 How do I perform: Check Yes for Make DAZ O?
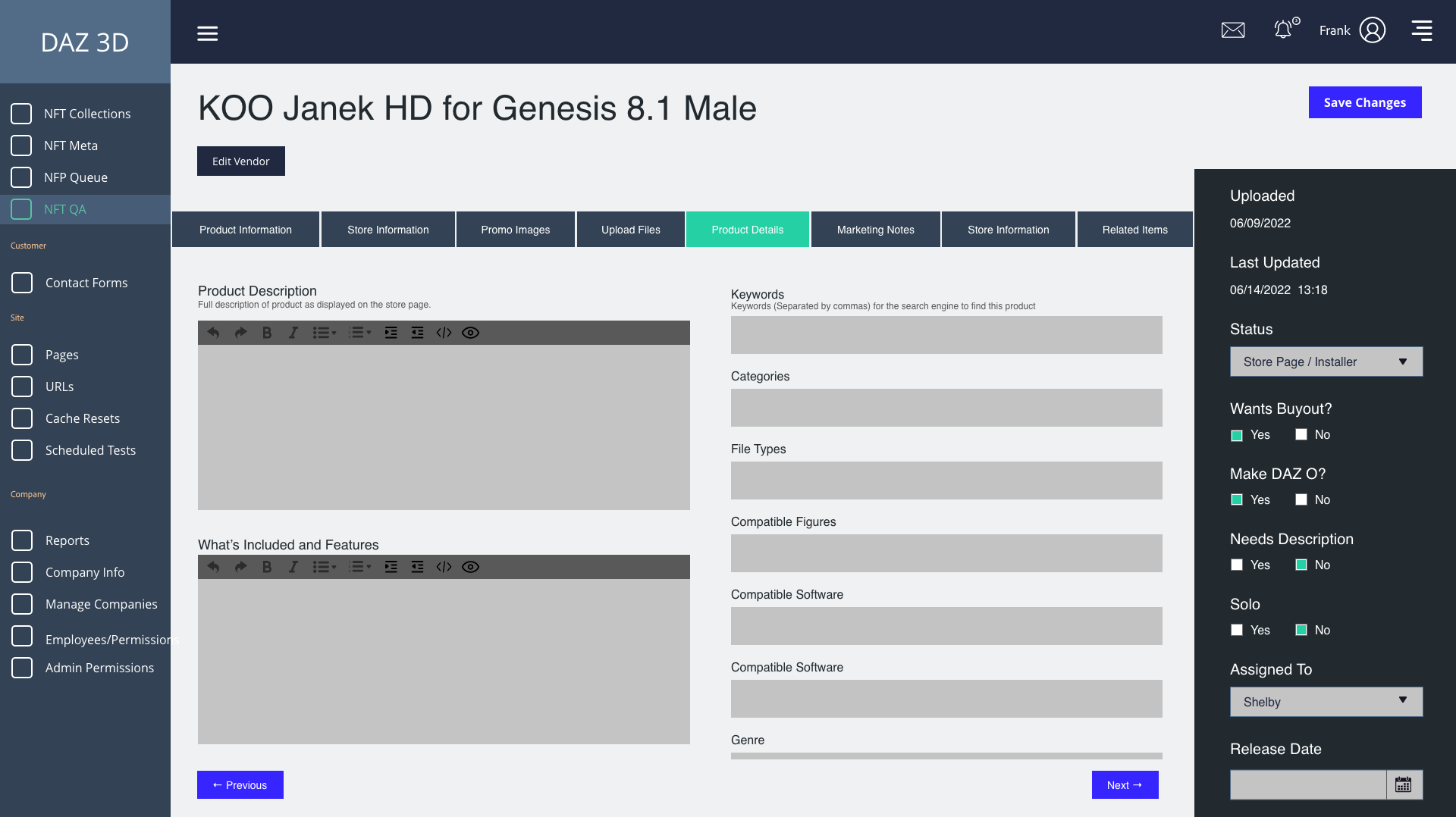(1237, 499)
